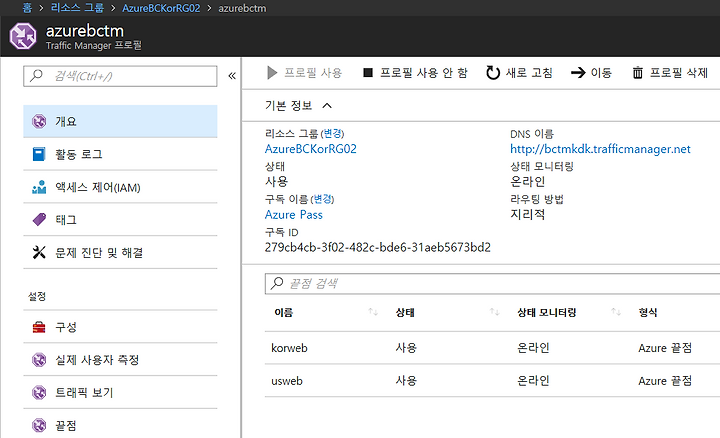Click the globe icon next to 개요
This screenshot has width=720, height=438.
tap(39, 121)
